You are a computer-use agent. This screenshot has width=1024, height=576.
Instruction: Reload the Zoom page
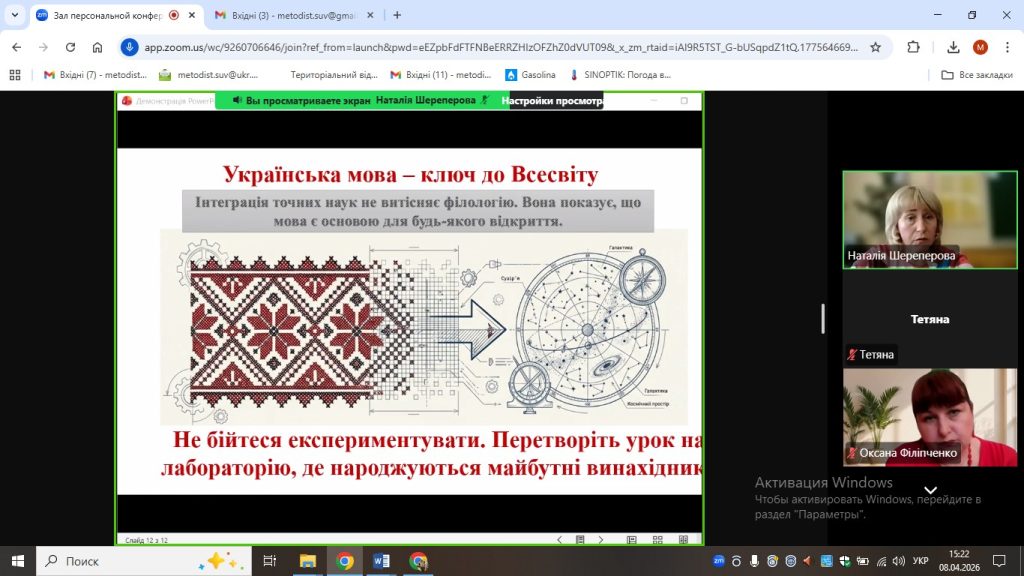pos(70,47)
